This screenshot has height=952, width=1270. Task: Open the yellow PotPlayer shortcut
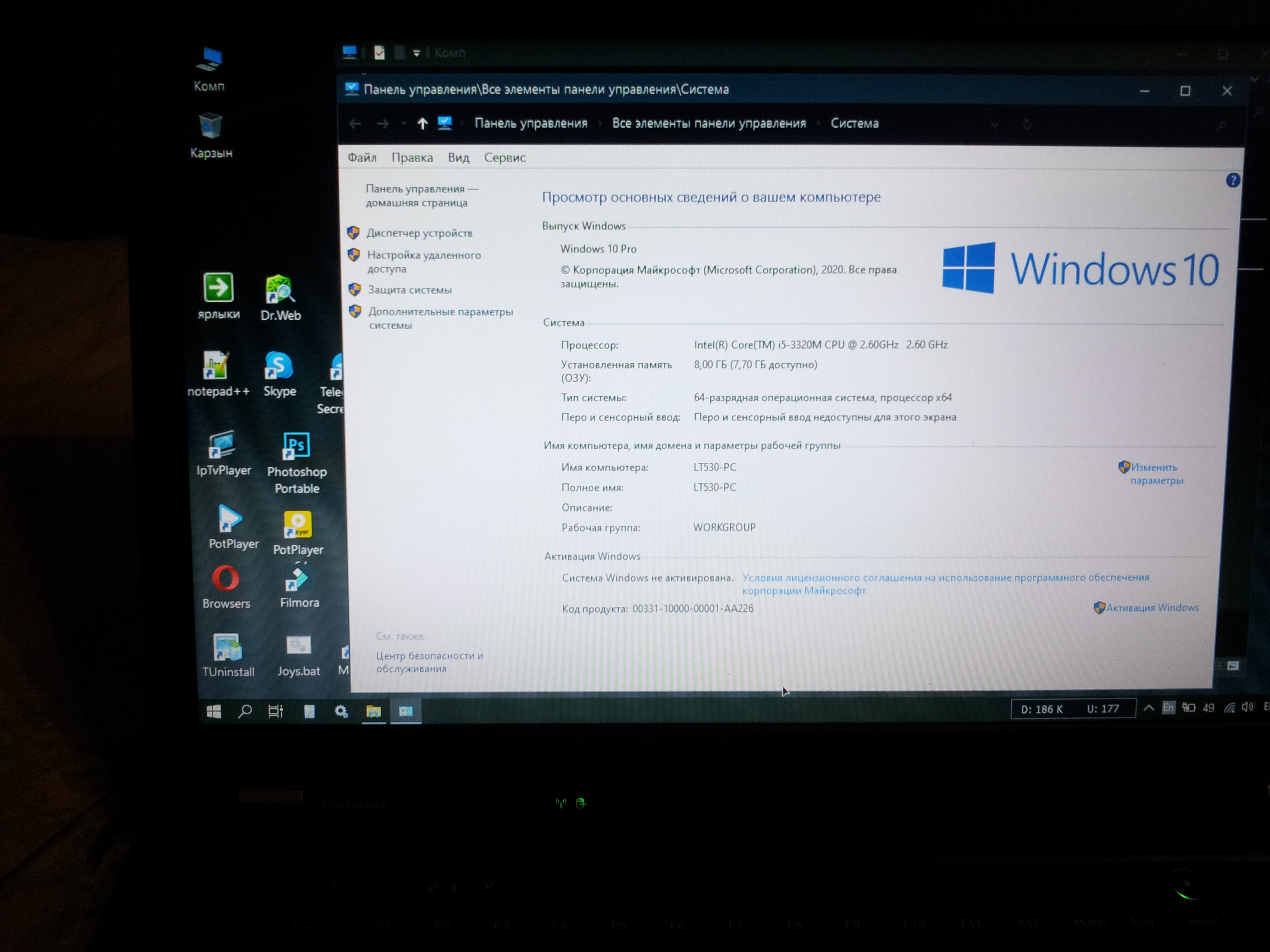click(x=298, y=533)
